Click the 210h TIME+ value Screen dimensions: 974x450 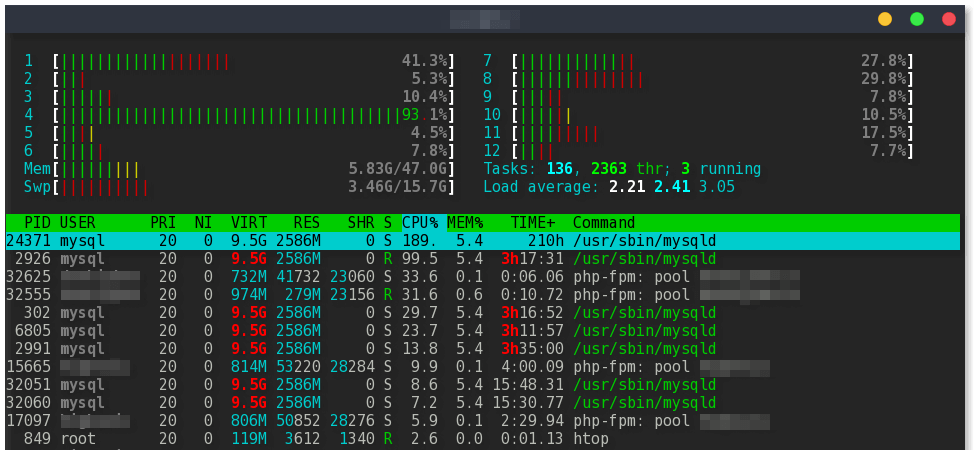546,241
